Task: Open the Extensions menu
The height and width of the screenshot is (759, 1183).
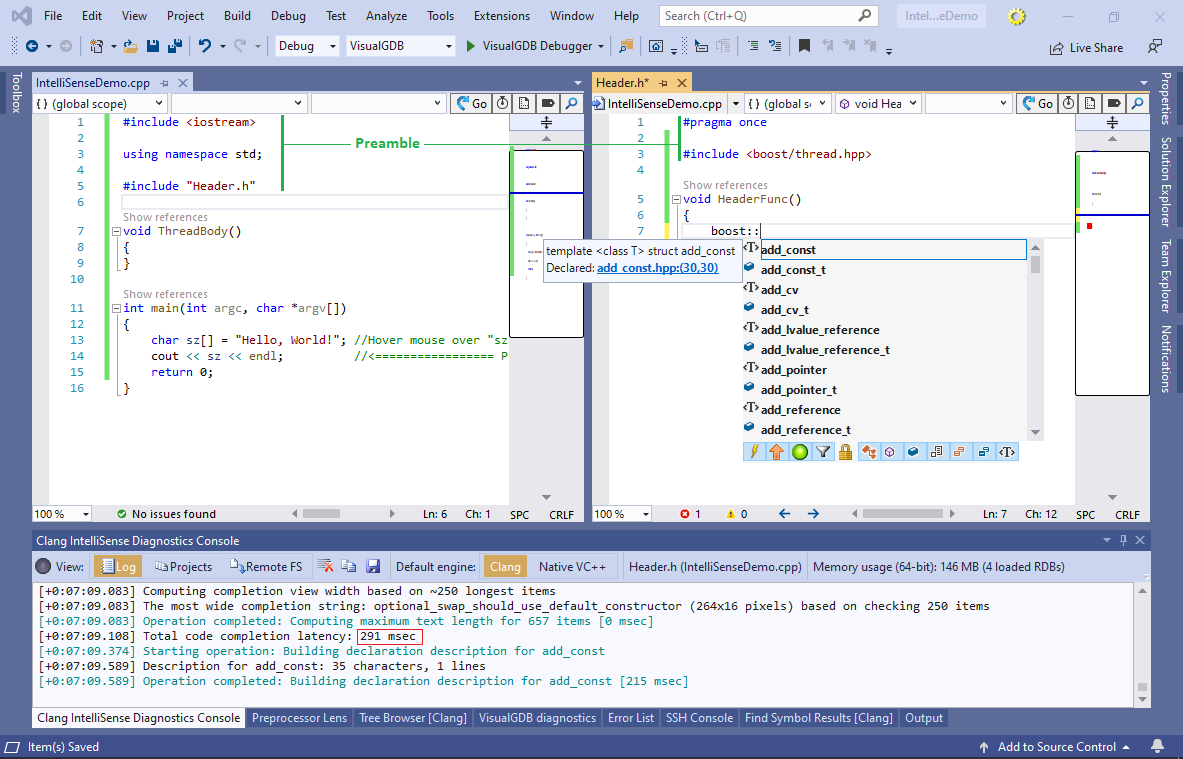Action: (502, 16)
